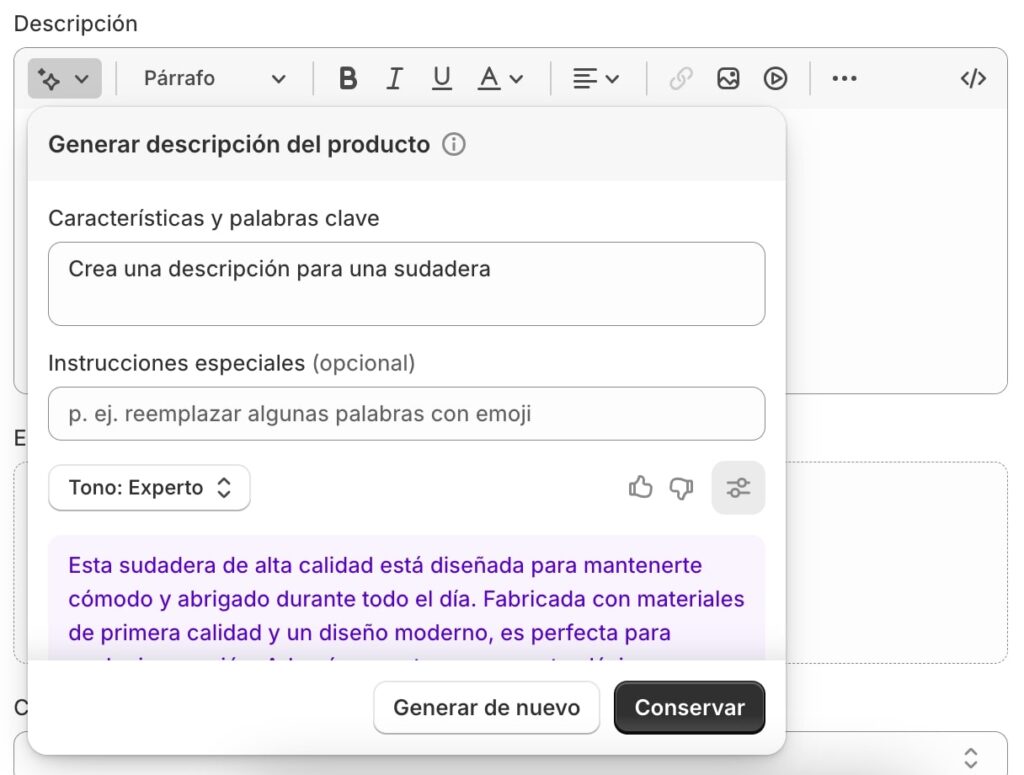1024x775 pixels.
Task: Click the Instrucciones especiales input field
Action: [406, 414]
